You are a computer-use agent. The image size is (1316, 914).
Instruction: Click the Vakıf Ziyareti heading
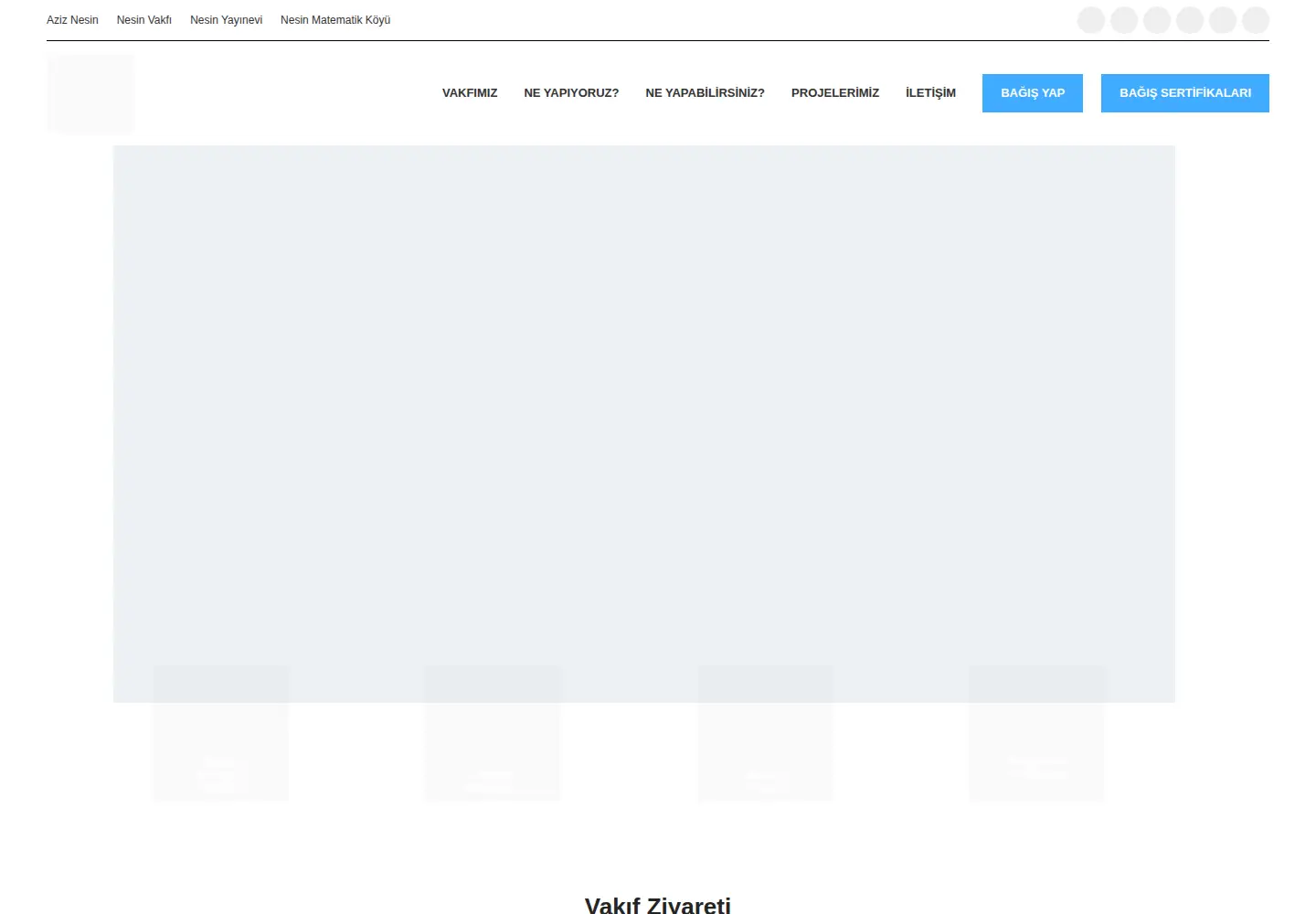[658, 905]
